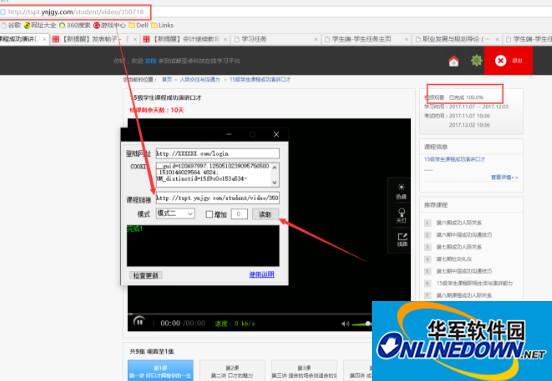Screen dimensions: 552x381
Task: Click the speaker volume icon in the player
Action: pos(345,324)
